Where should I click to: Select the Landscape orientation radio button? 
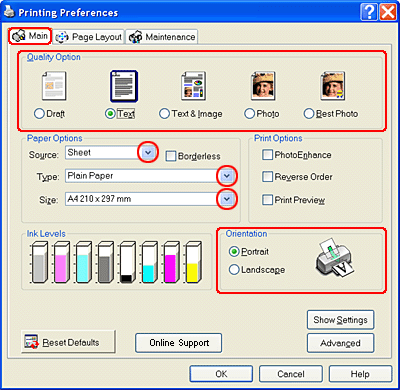point(234,269)
